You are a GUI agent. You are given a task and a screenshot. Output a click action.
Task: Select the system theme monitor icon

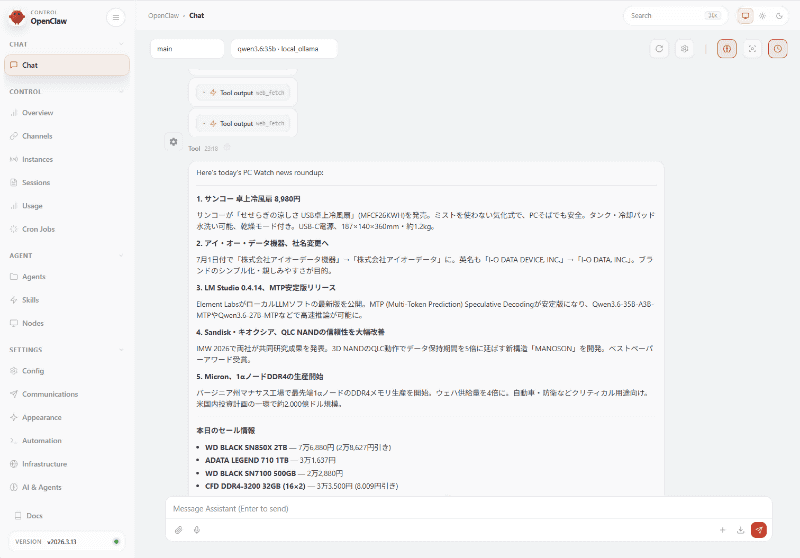[x=745, y=16]
